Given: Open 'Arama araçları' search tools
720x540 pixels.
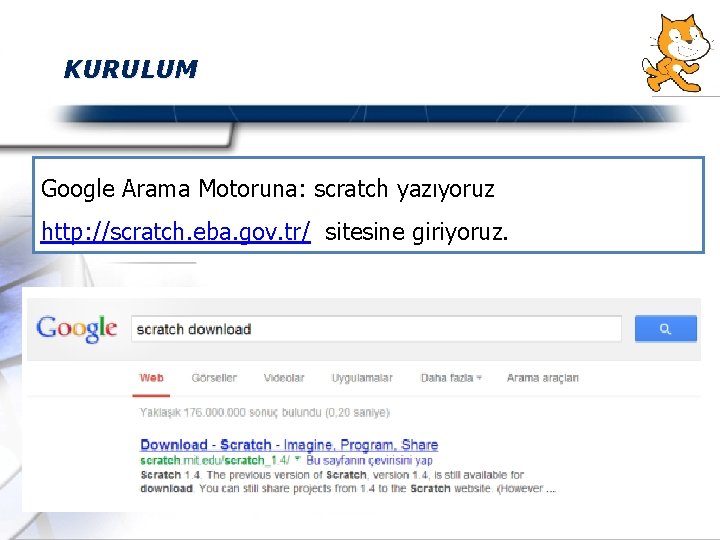Looking at the screenshot, I should [542, 378].
